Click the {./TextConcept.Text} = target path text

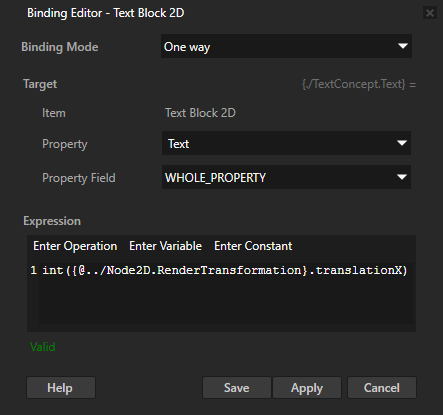tap(359, 84)
